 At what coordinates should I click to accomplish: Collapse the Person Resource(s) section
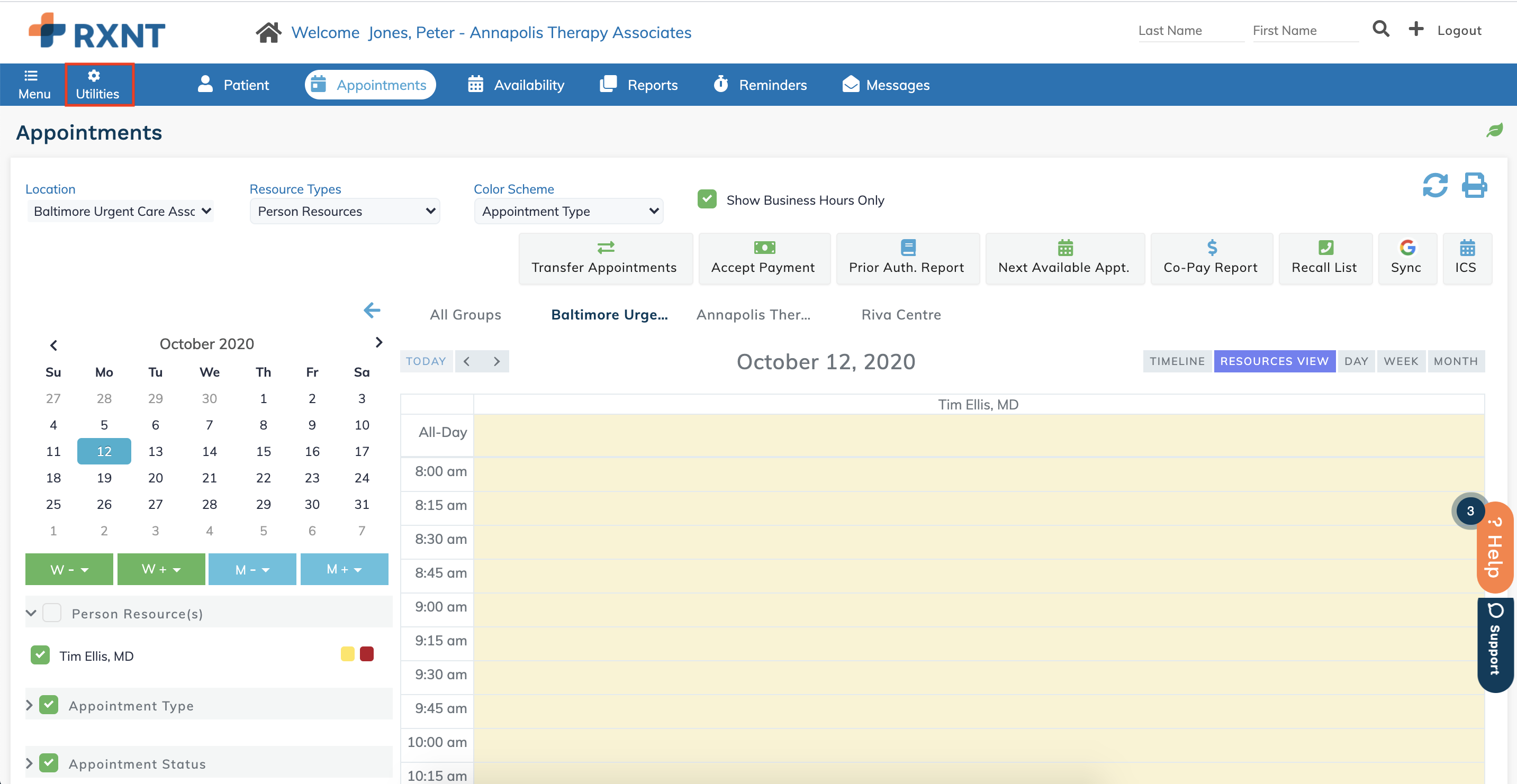31,613
